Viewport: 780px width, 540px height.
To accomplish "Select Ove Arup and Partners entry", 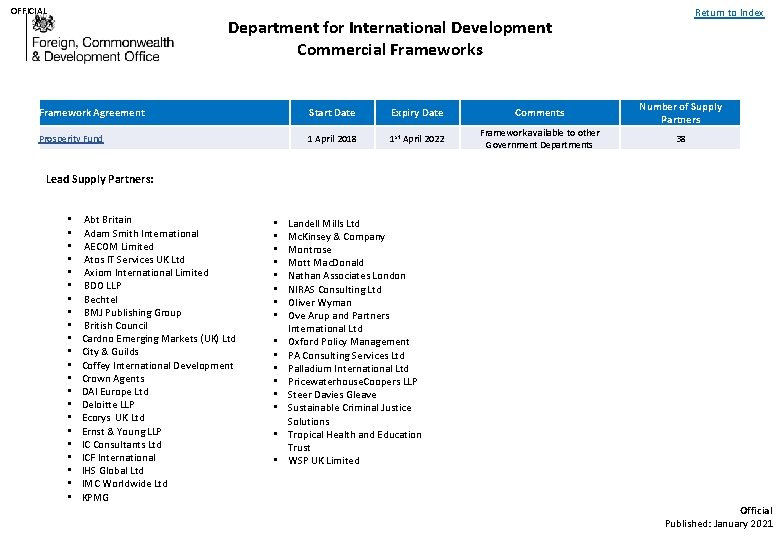I will pyautogui.click(x=338, y=322).
